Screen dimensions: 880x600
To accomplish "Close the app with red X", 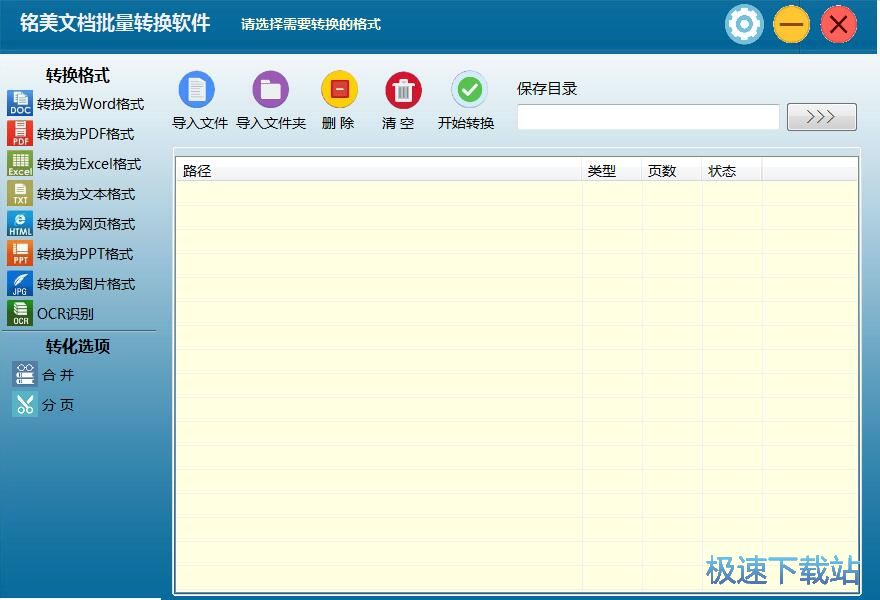I will coord(838,25).
